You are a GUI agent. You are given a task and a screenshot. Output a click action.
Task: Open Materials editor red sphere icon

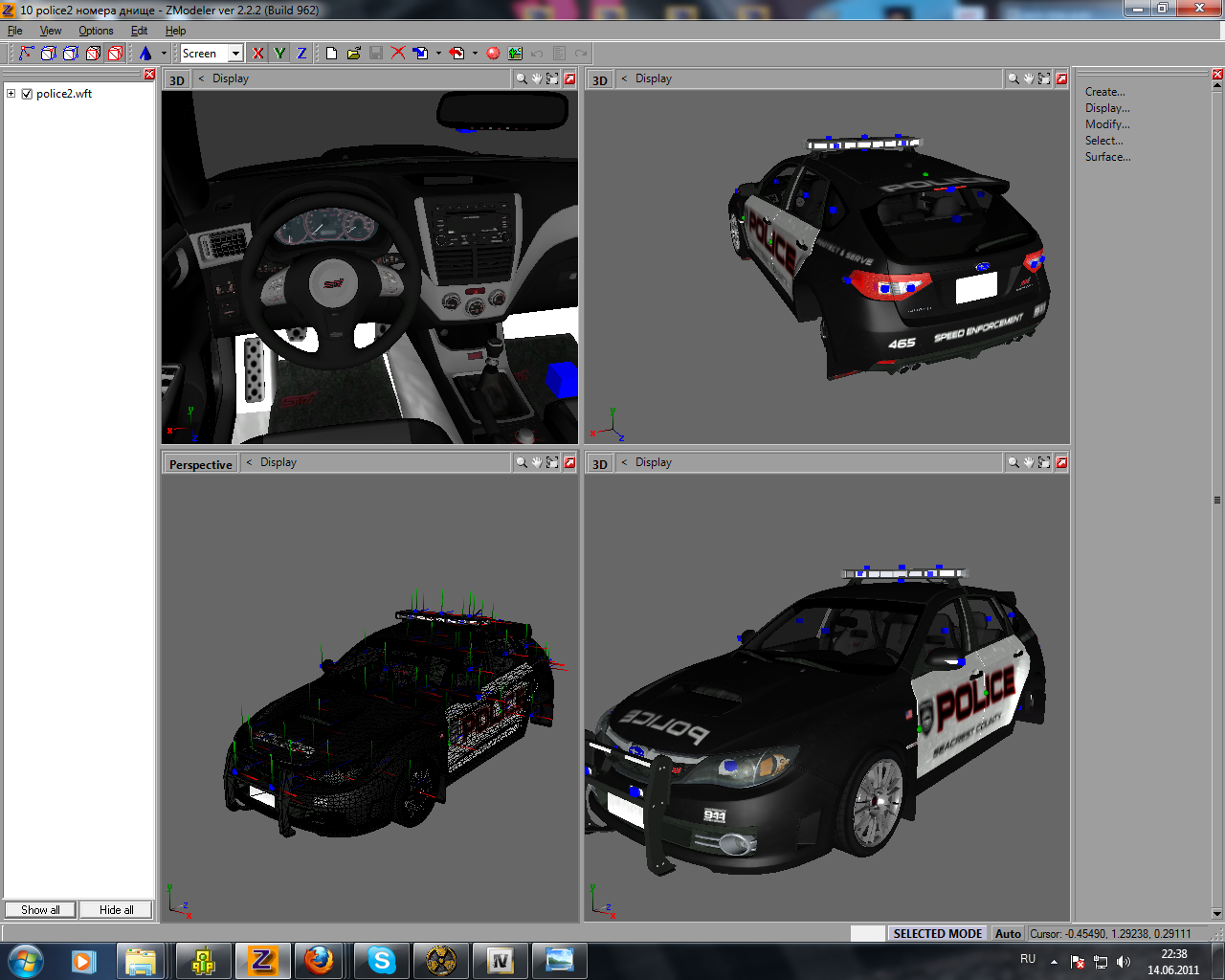coord(493,54)
